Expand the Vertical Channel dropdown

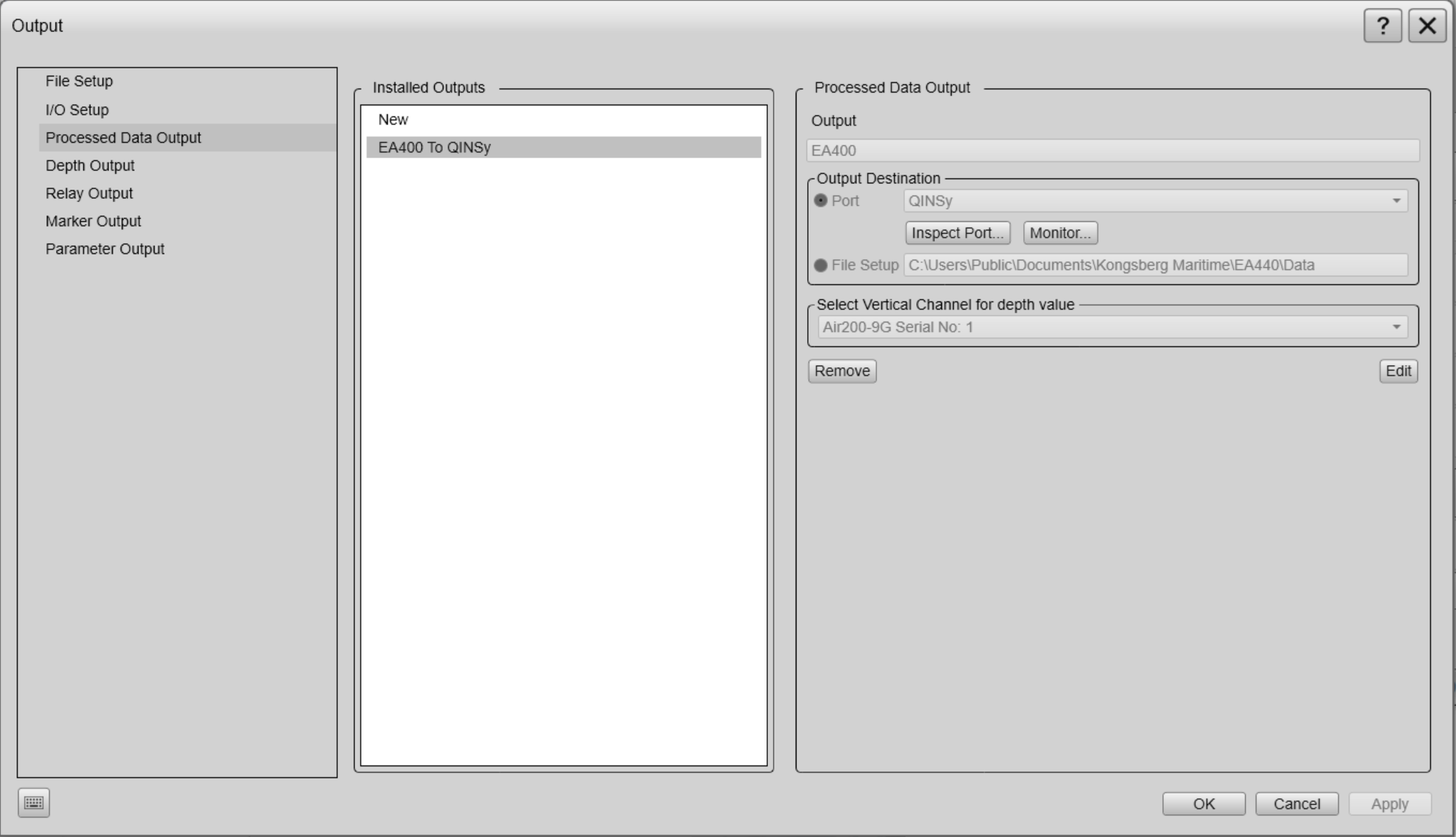click(x=1112, y=327)
